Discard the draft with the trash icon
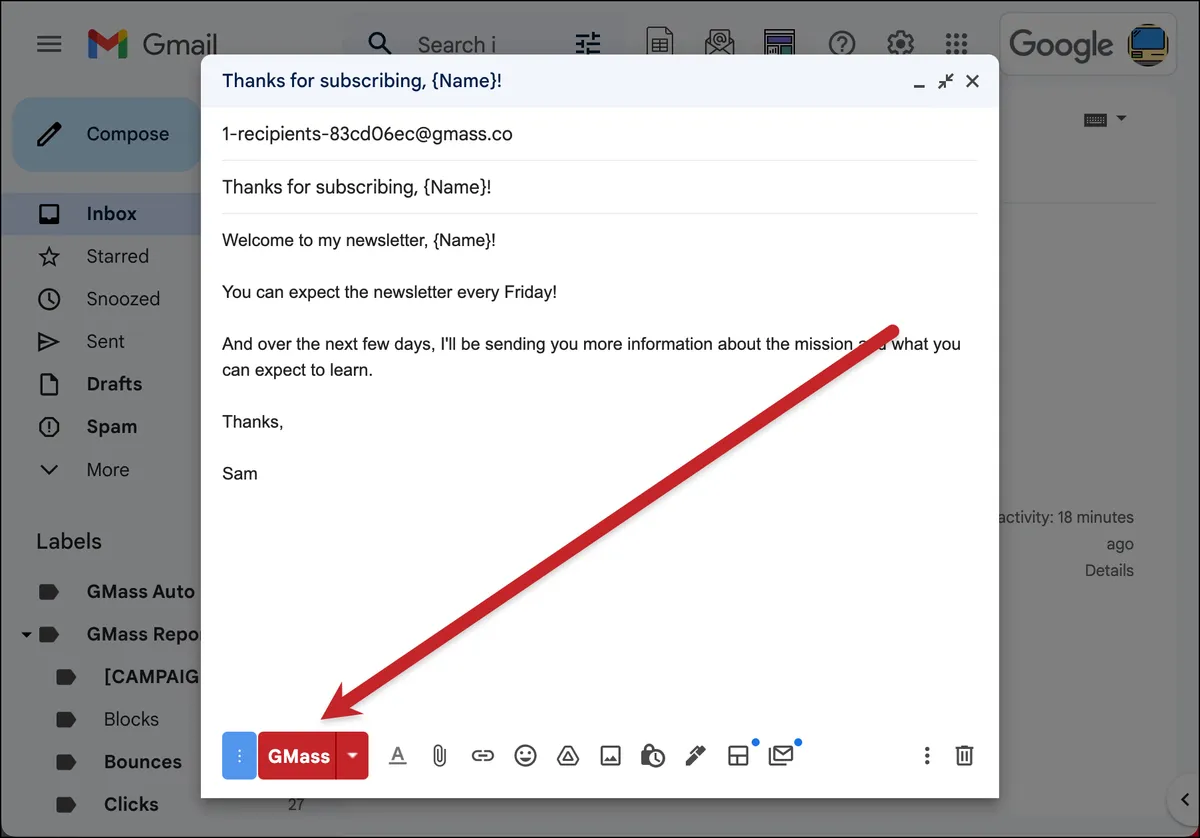The image size is (1200, 838). point(964,756)
